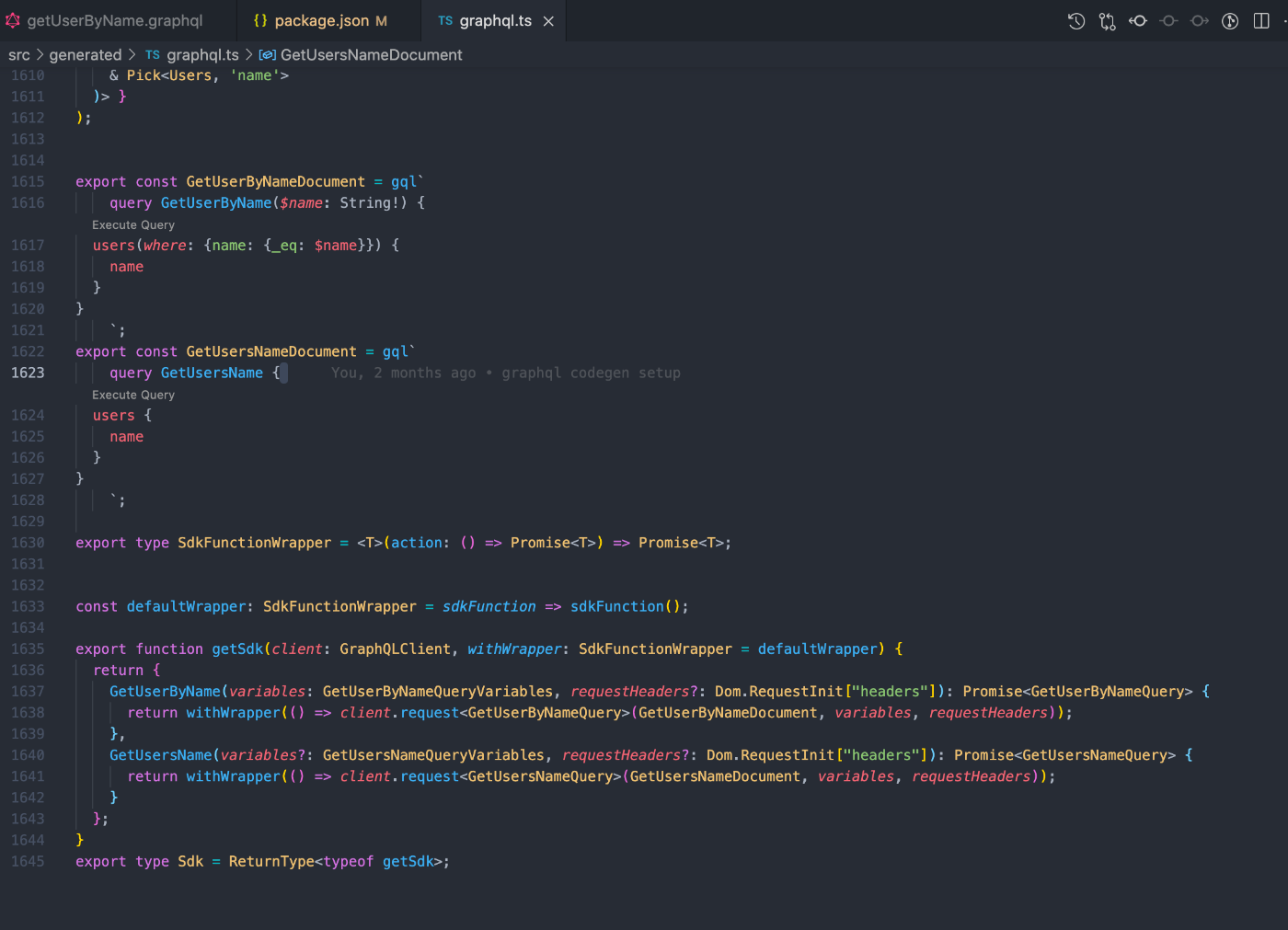Click SdkFunctionWrapper type on line 1630
This screenshot has width=1288, height=930.
click(254, 543)
